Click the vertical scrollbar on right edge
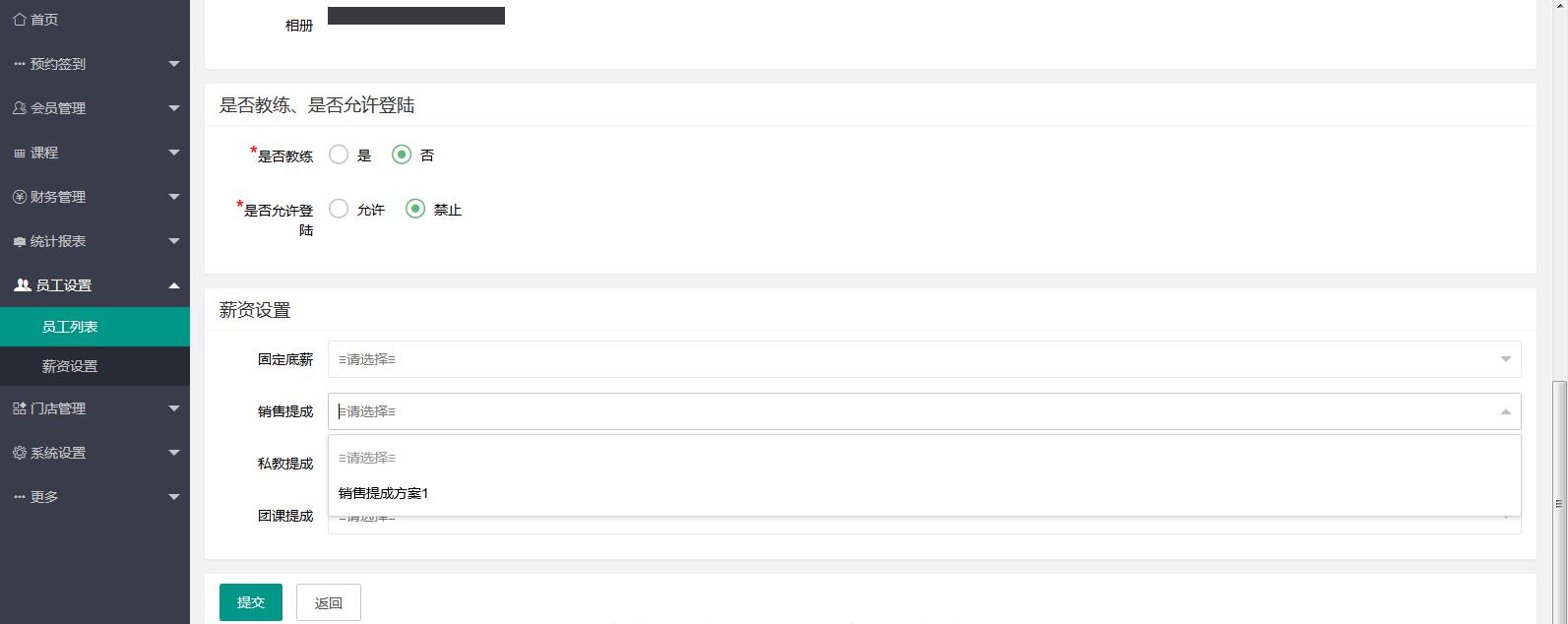 [x=1560, y=502]
